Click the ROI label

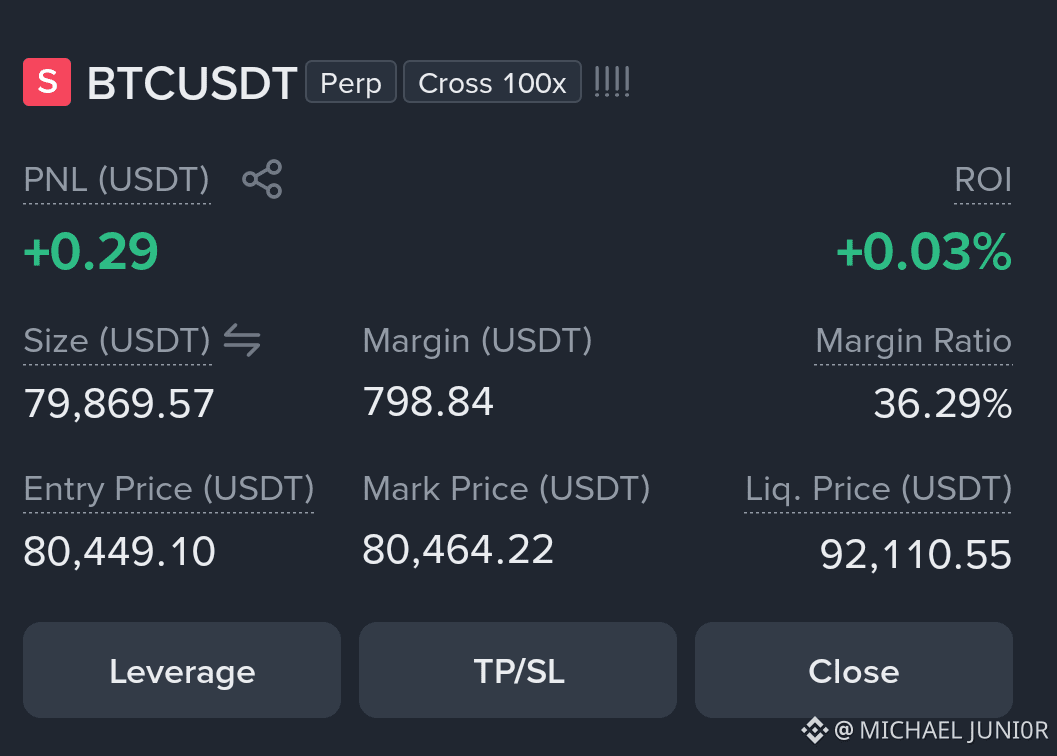[983, 179]
